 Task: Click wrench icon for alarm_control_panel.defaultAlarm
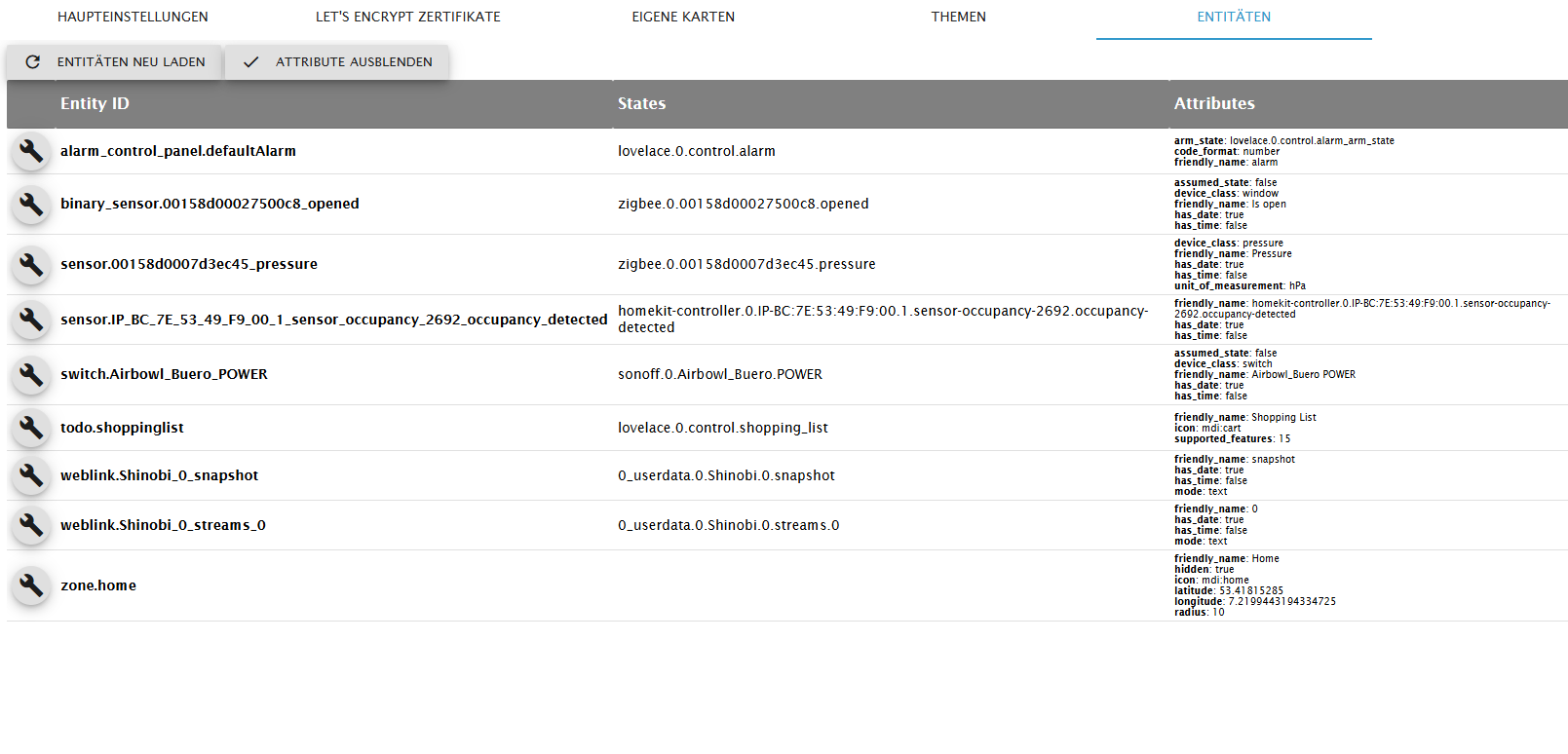tap(31, 151)
